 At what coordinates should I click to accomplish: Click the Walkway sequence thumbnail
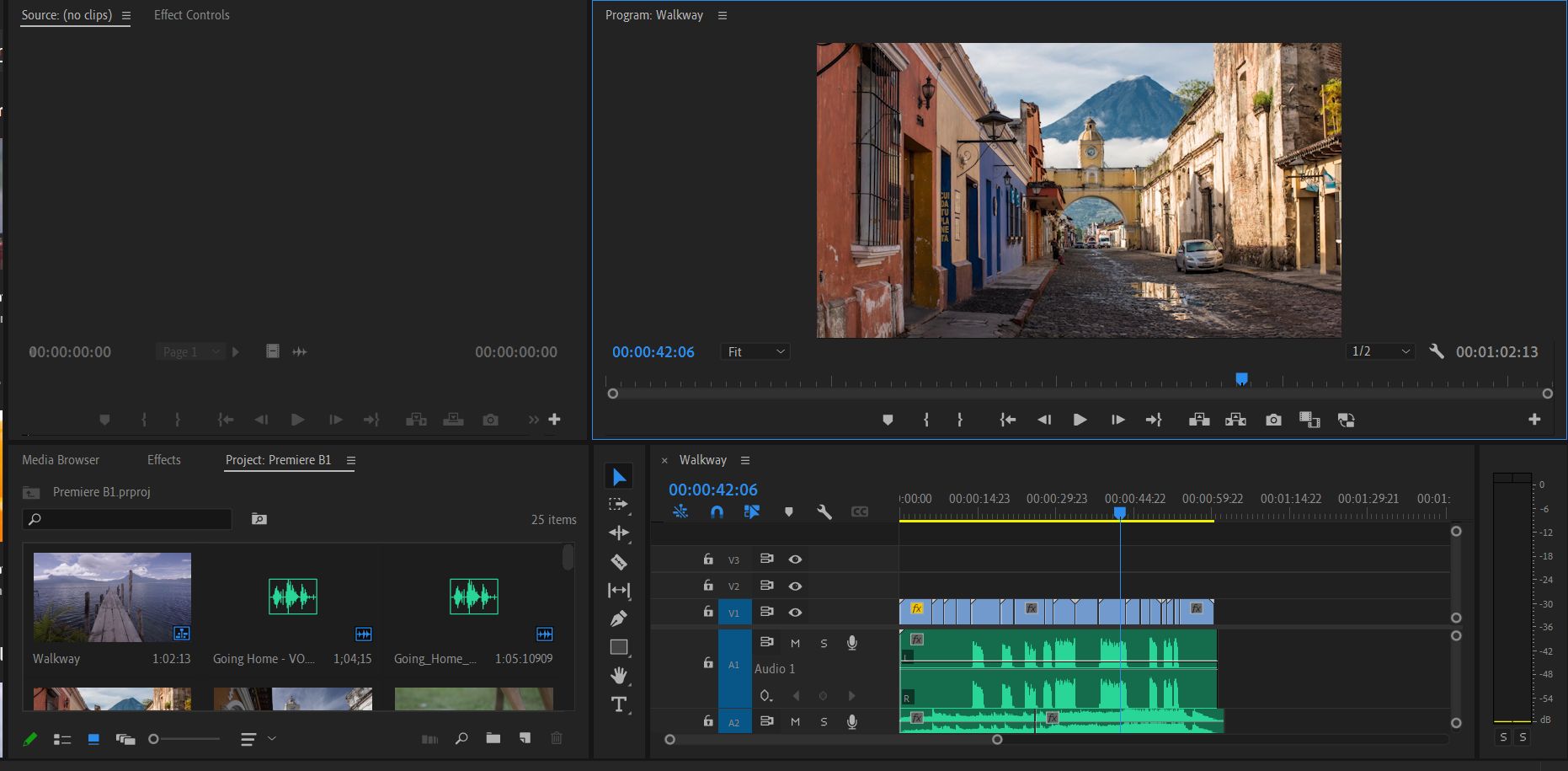coord(112,597)
